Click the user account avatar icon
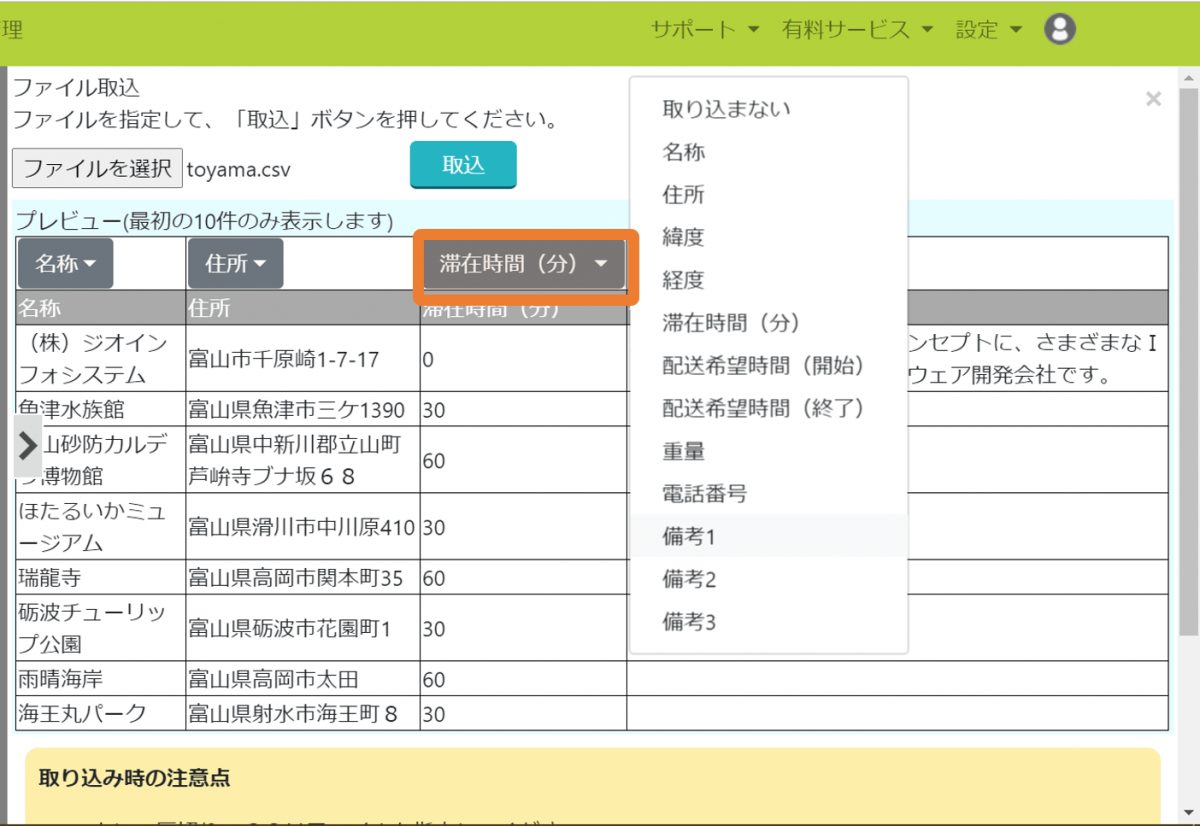The image size is (1200, 826). [x=1059, y=29]
